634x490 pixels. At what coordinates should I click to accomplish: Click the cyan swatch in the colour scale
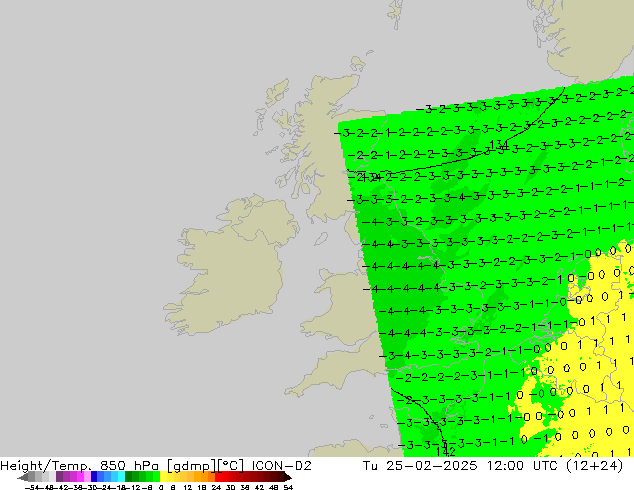tap(121, 476)
